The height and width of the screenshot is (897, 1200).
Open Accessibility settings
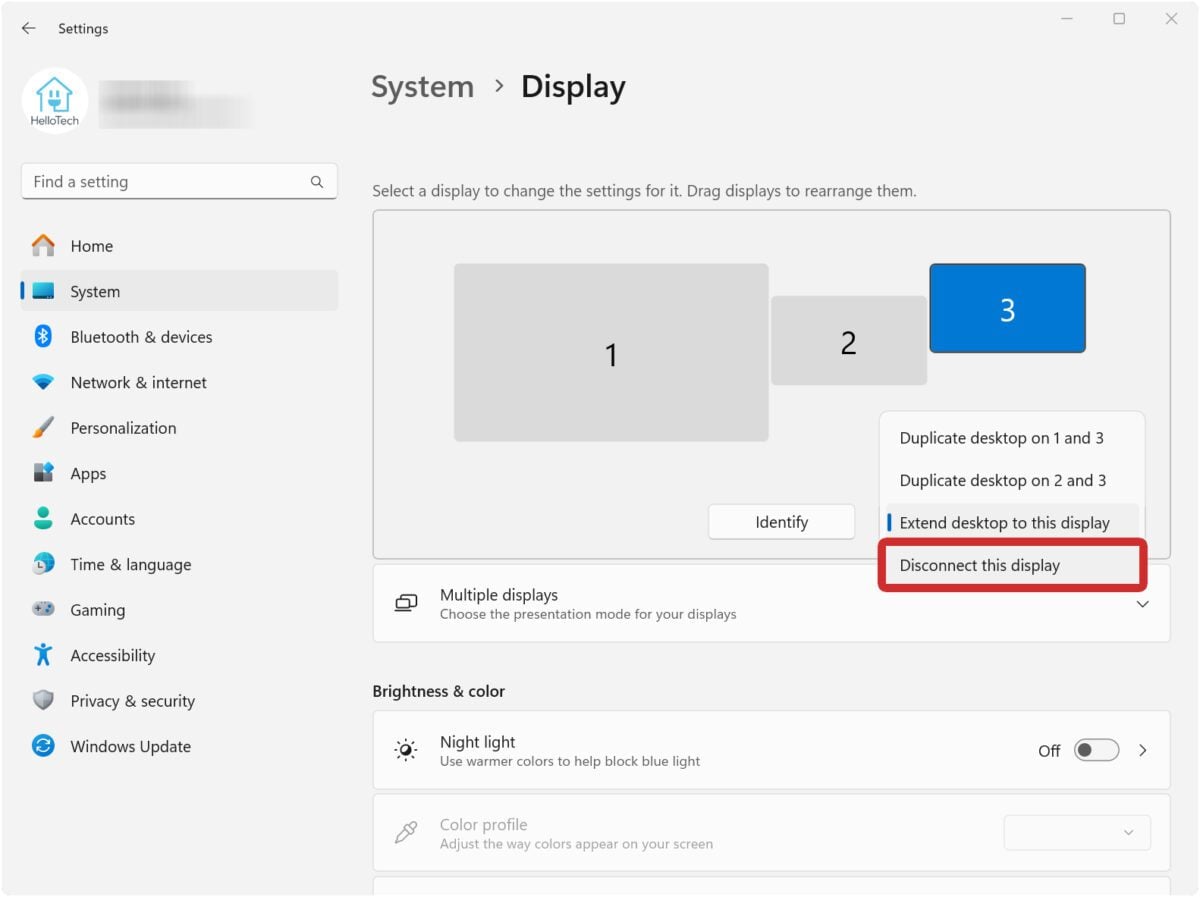[42, 655]
